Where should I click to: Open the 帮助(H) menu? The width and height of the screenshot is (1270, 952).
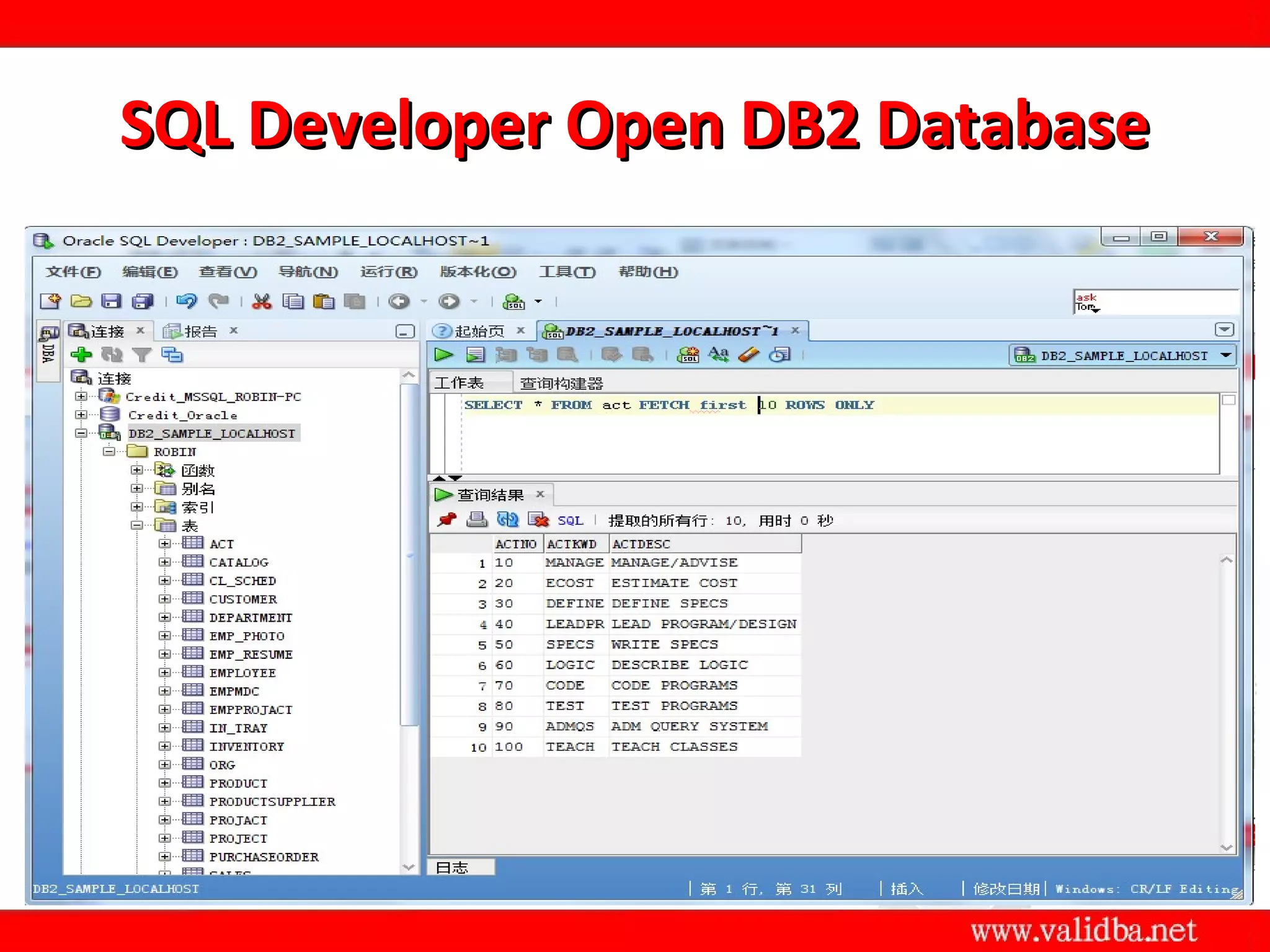(648, 271)
